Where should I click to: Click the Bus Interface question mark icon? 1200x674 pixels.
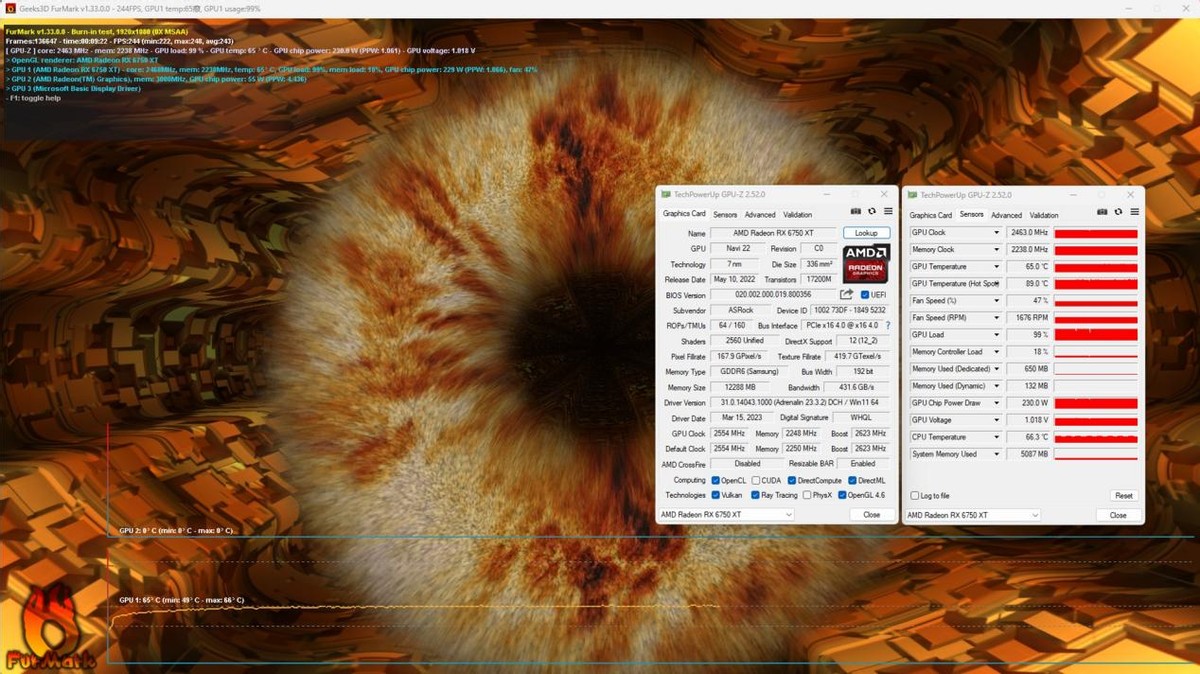pyautogui.click(x=887, y=325)
